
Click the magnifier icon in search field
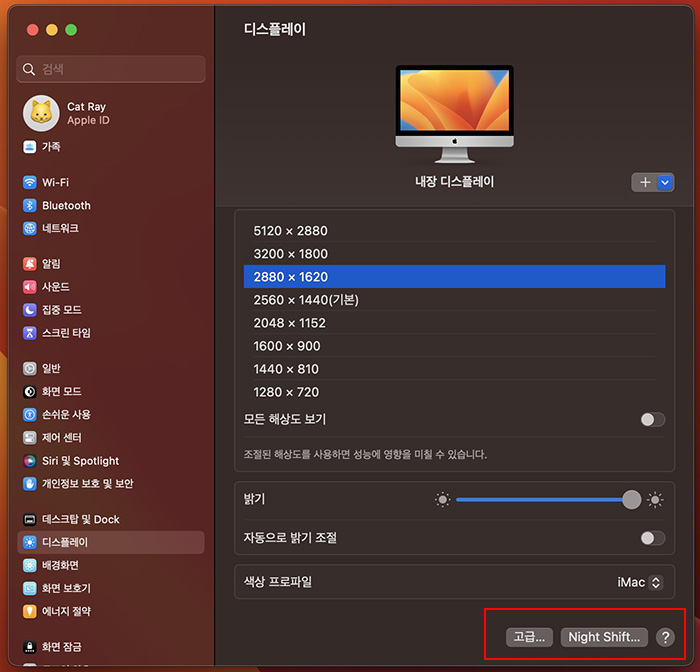click(29, 69)
